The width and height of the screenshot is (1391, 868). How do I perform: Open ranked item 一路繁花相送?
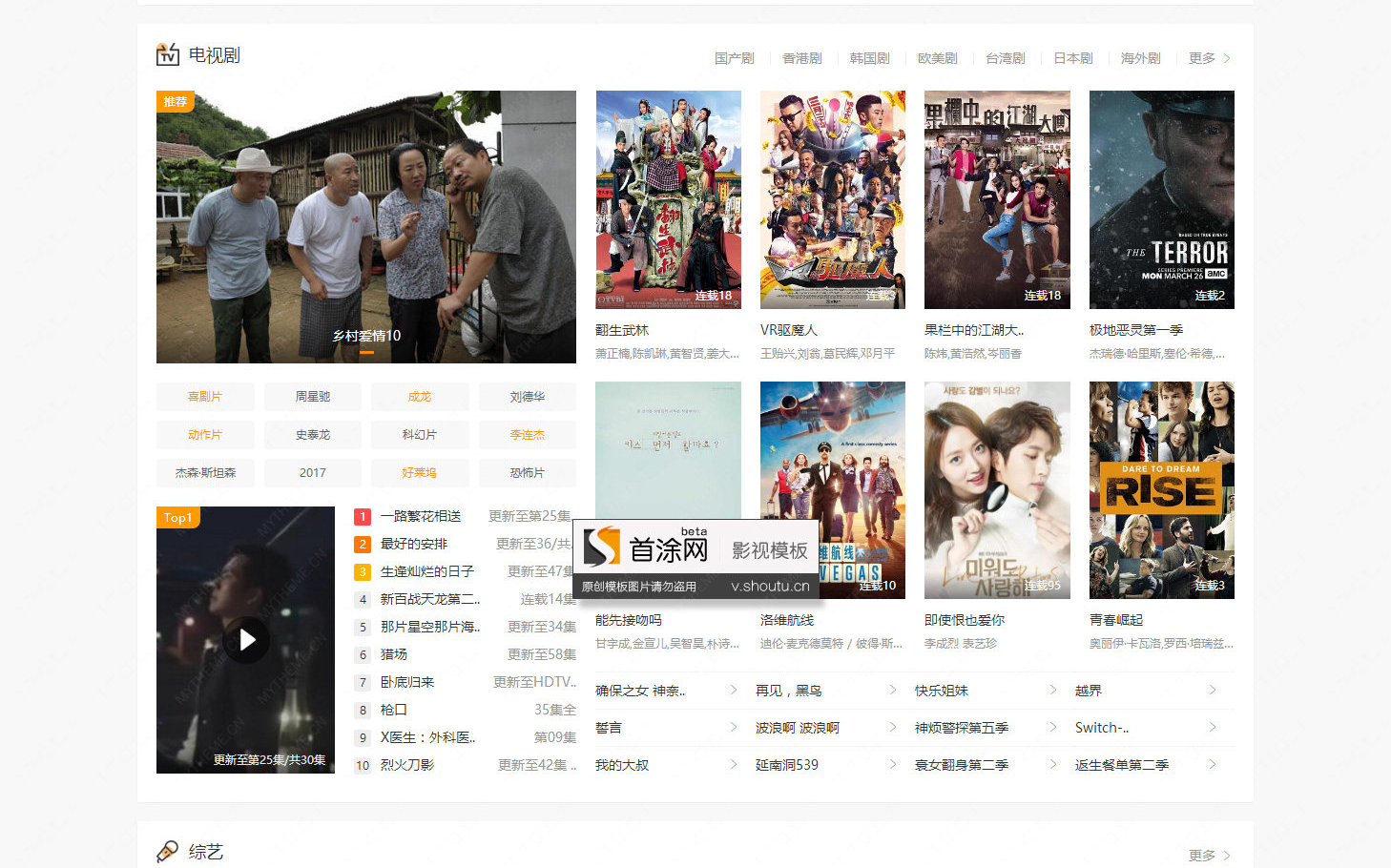pos(421,516)
